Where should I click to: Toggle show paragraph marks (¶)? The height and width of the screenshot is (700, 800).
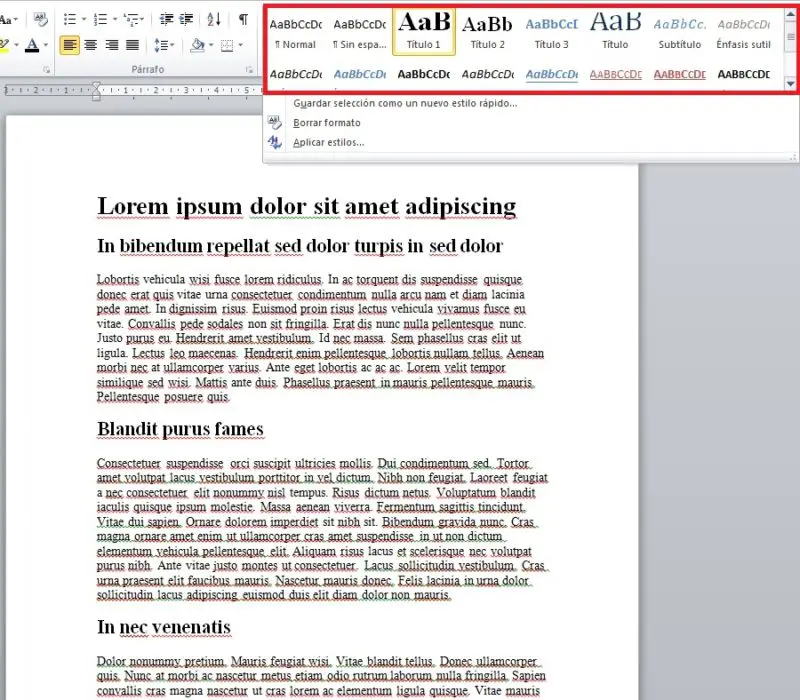(x=244, y=19)
